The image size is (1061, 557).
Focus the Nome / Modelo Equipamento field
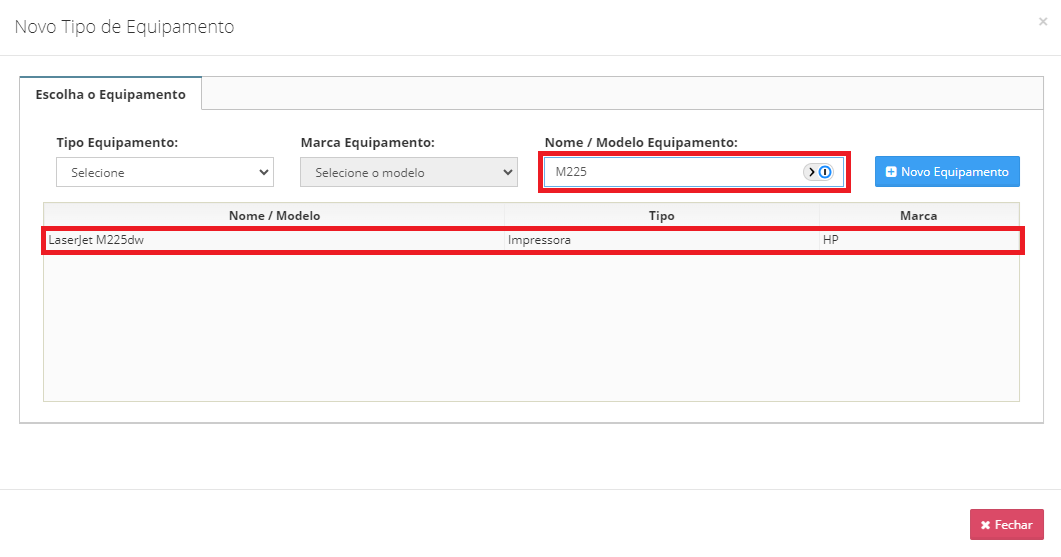click(x=694, y=172)
